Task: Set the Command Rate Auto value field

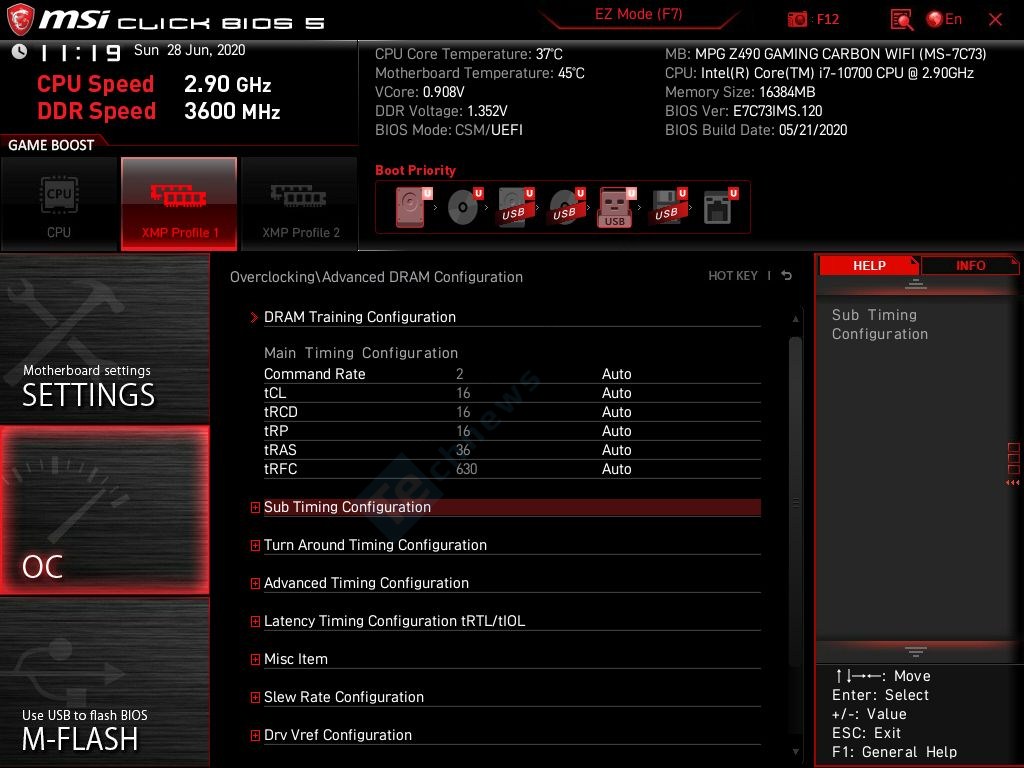Action: pyautogui.click(x=616, y=374)
